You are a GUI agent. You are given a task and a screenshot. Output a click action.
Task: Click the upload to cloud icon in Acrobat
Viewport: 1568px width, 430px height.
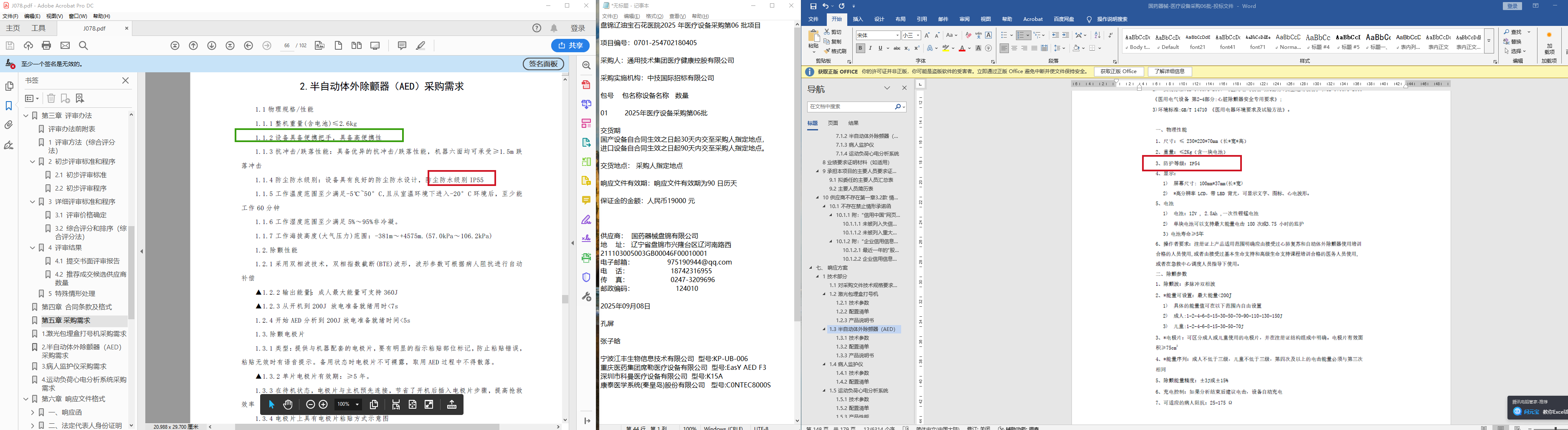(28, 46)
